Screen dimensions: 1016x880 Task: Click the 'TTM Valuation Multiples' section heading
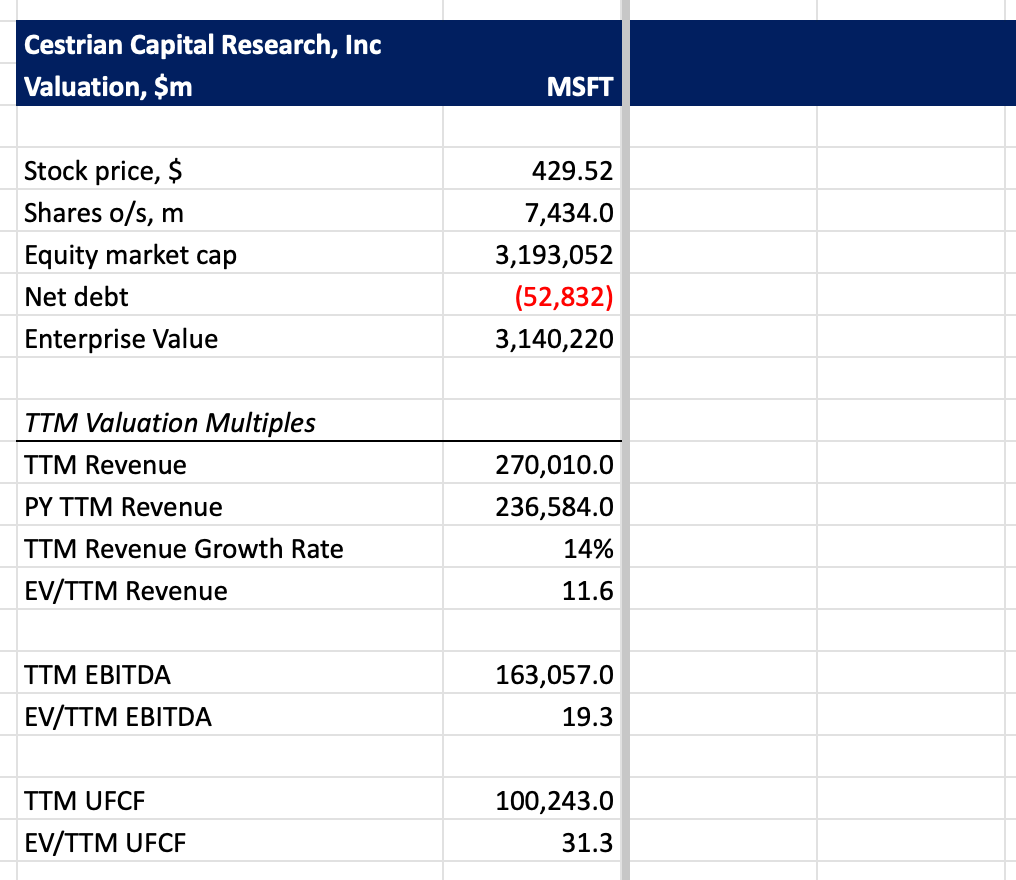tap(169, 423)
